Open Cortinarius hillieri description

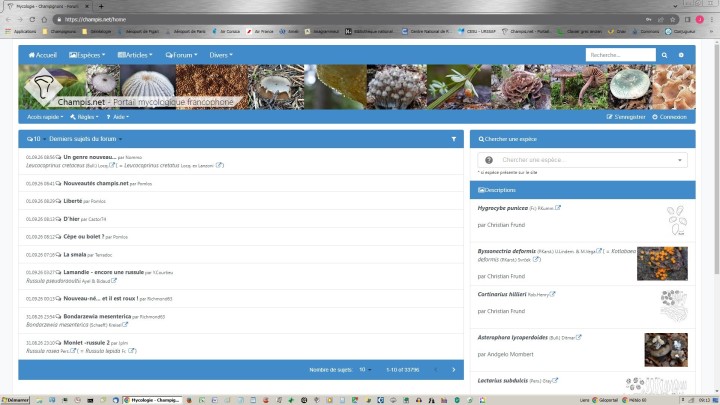pos(502,294)
